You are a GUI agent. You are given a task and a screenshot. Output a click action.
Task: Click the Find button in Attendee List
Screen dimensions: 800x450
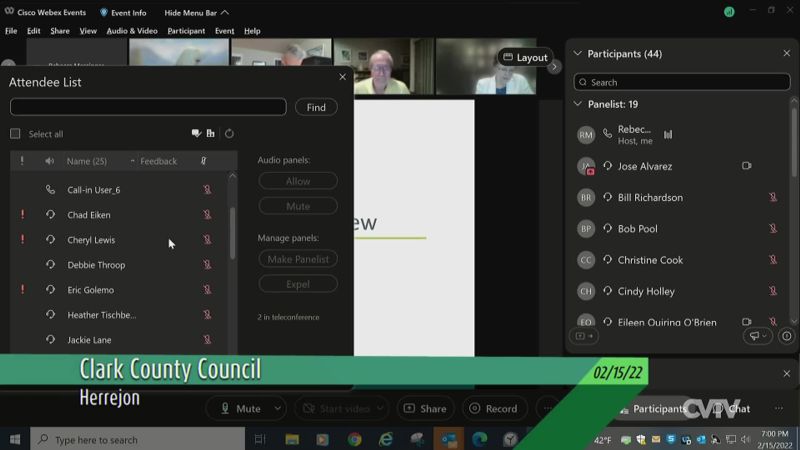pos(316,107)
